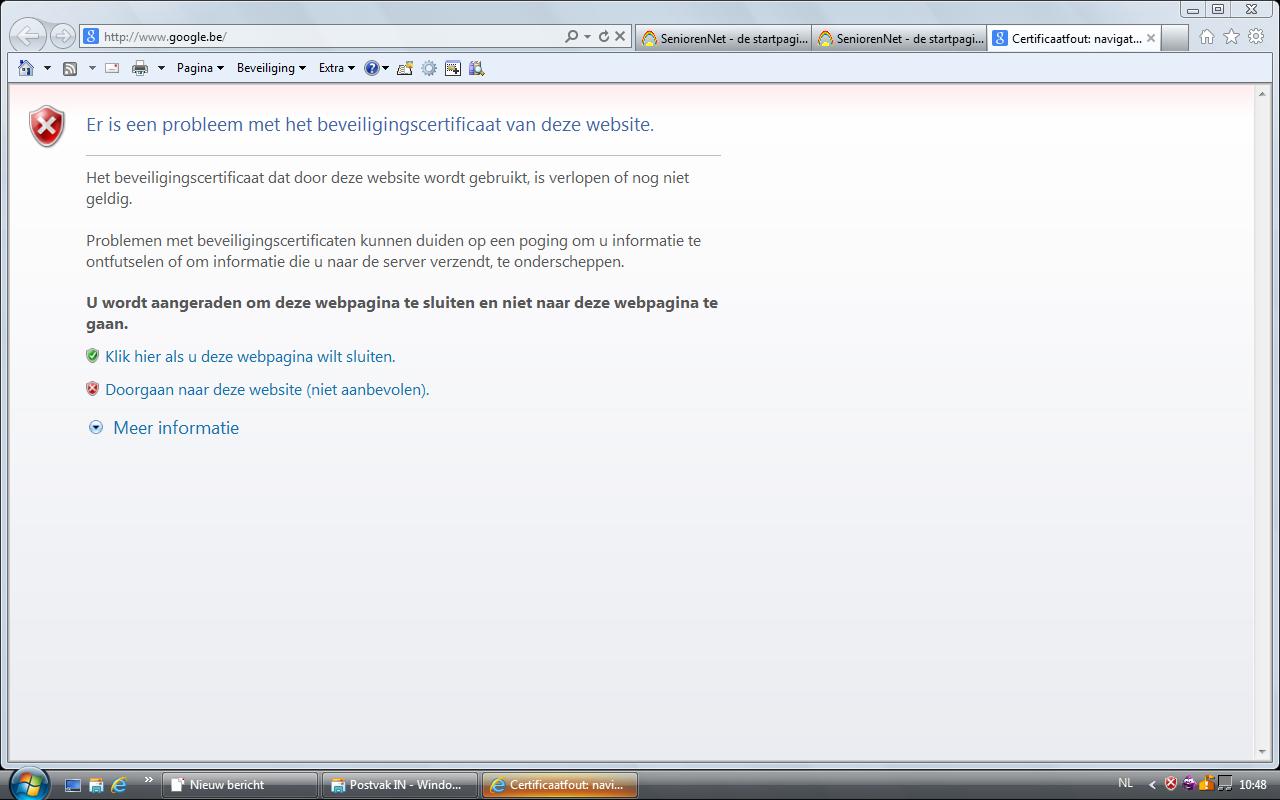Screen dimensions: 1280x800
Task: Click the Refresh icon in address bar
Action: click(x=604, y=37)
